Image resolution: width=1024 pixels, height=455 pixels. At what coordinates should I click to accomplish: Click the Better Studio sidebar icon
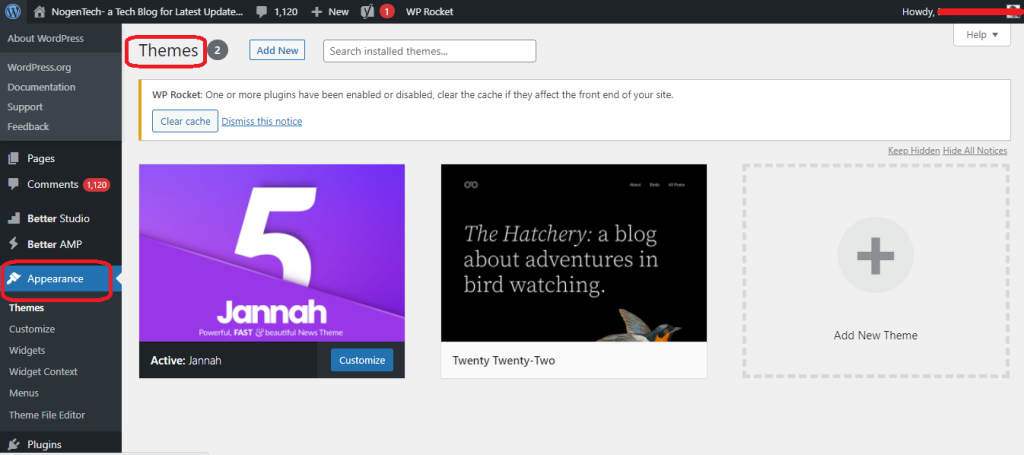click(13, 218)
